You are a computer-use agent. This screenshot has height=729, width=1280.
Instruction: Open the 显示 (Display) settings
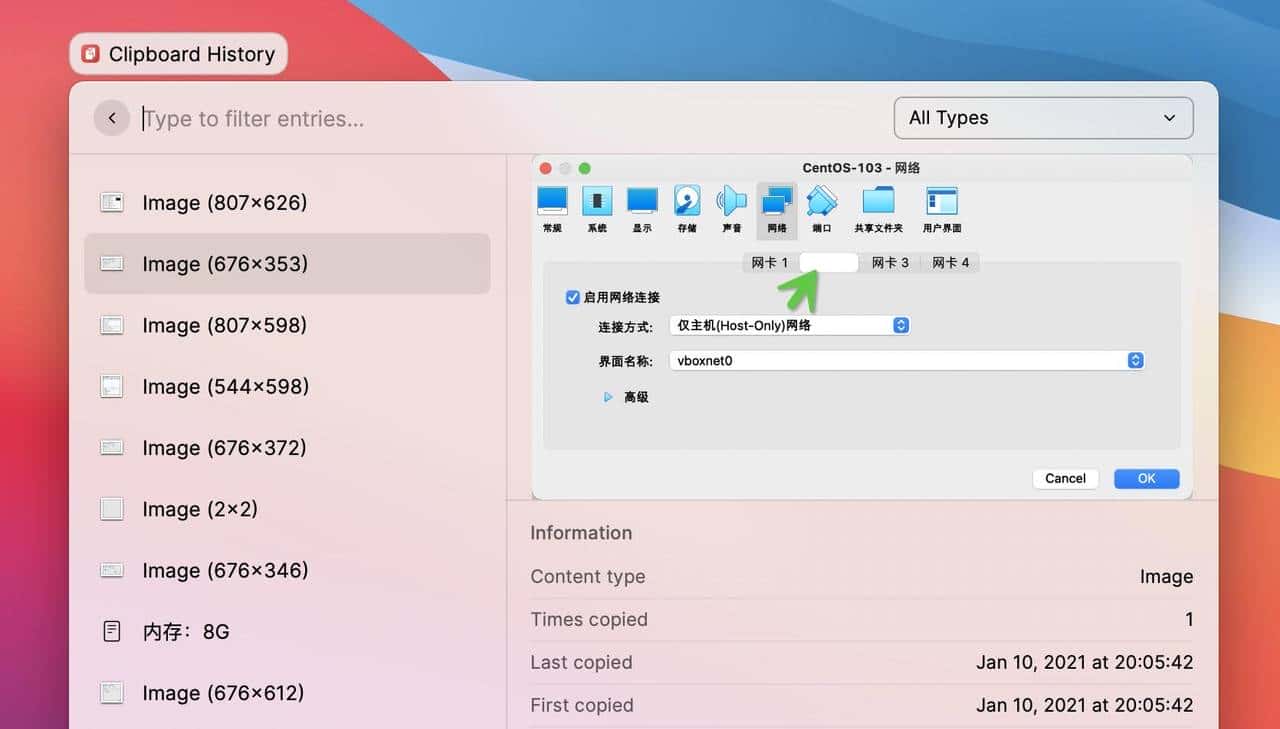642,205
